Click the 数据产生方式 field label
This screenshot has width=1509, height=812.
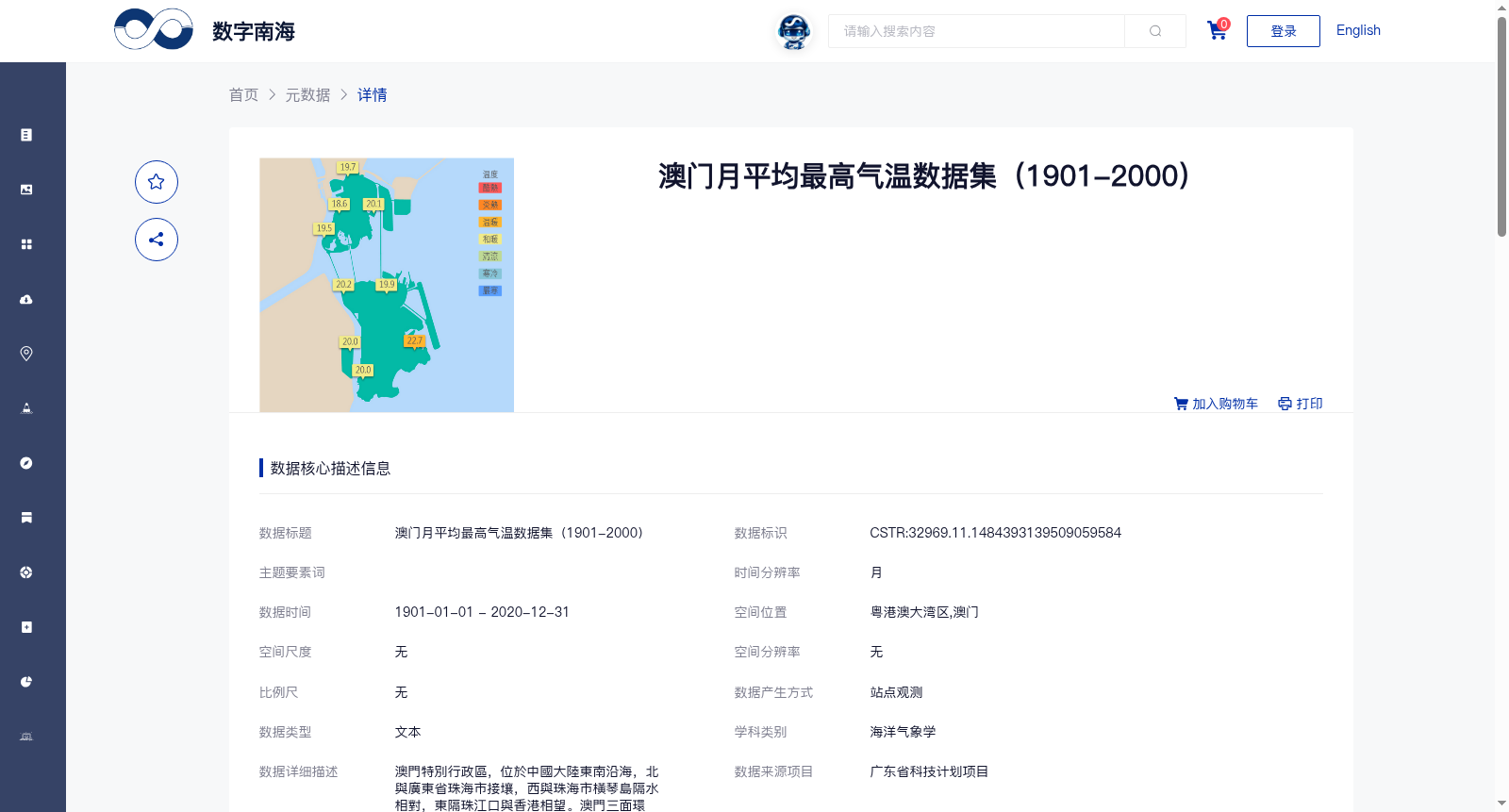pyautogui.click(x=774, y=692)
